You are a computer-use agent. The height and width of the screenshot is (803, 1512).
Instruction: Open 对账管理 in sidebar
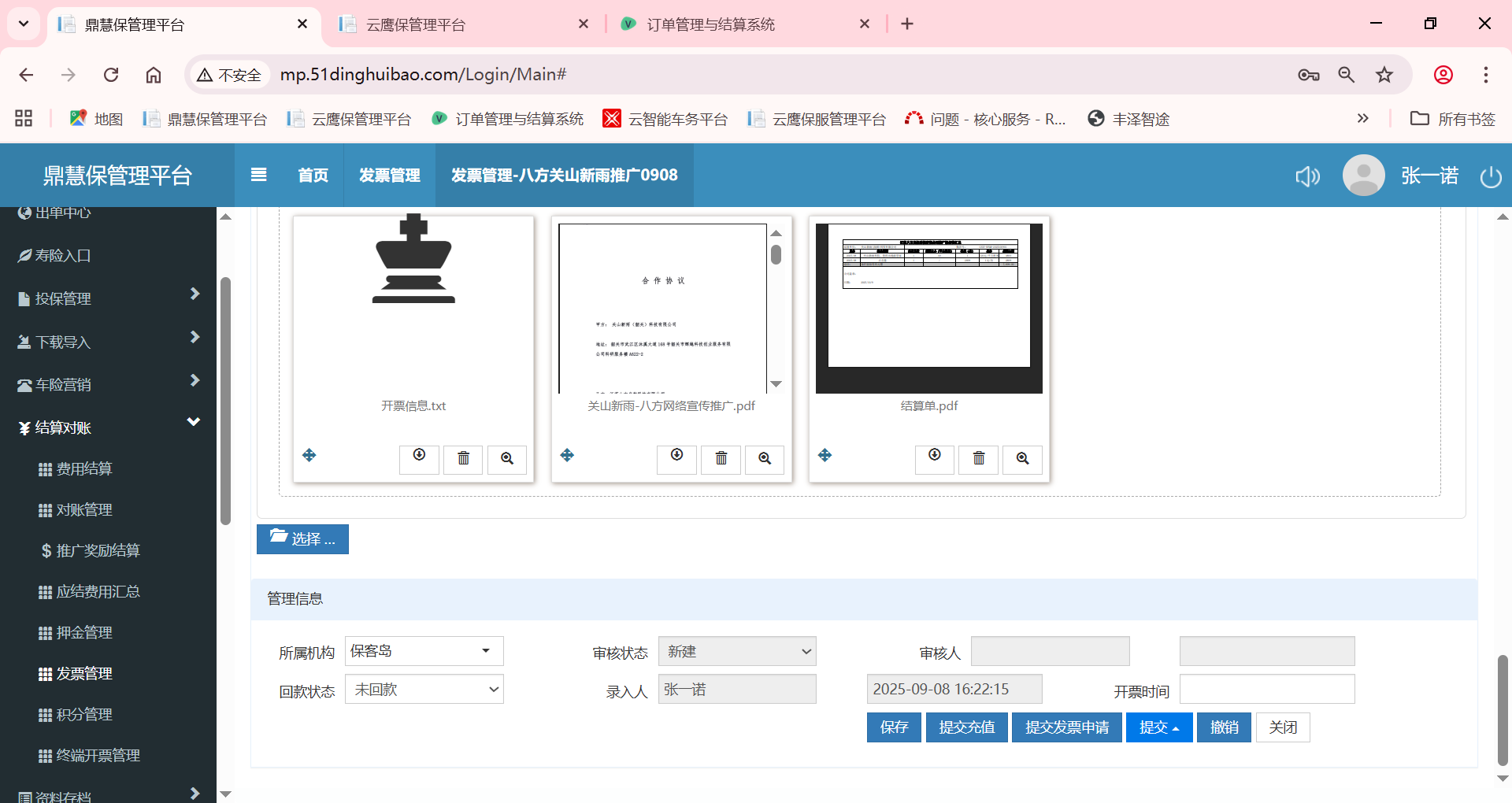coord(84,510)
